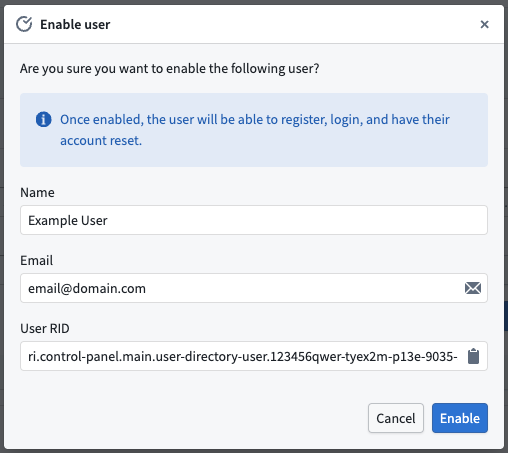Click the Enable user header checkmark icon

click(24, 24)
